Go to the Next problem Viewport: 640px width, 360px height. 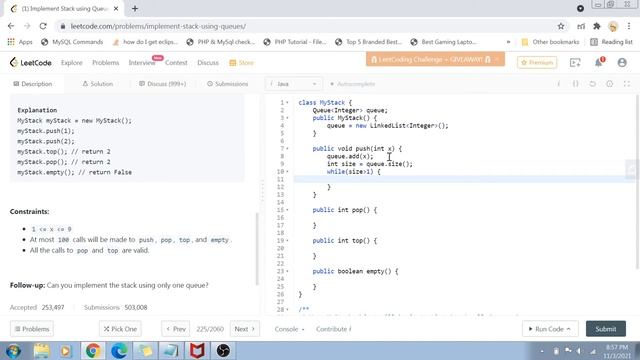[x=244, y=329]
